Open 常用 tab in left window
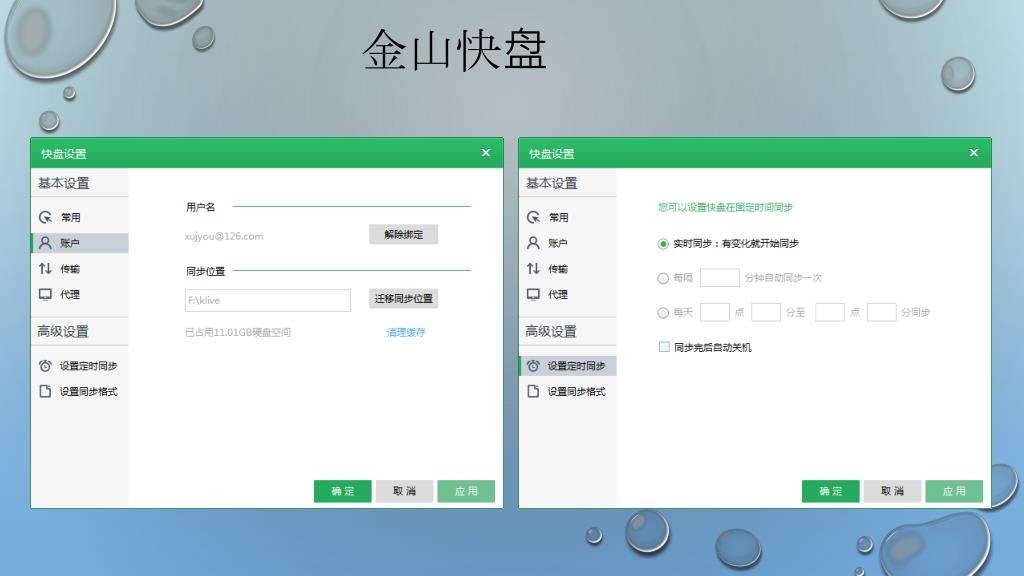1024x576 pixels. (80, 217)
